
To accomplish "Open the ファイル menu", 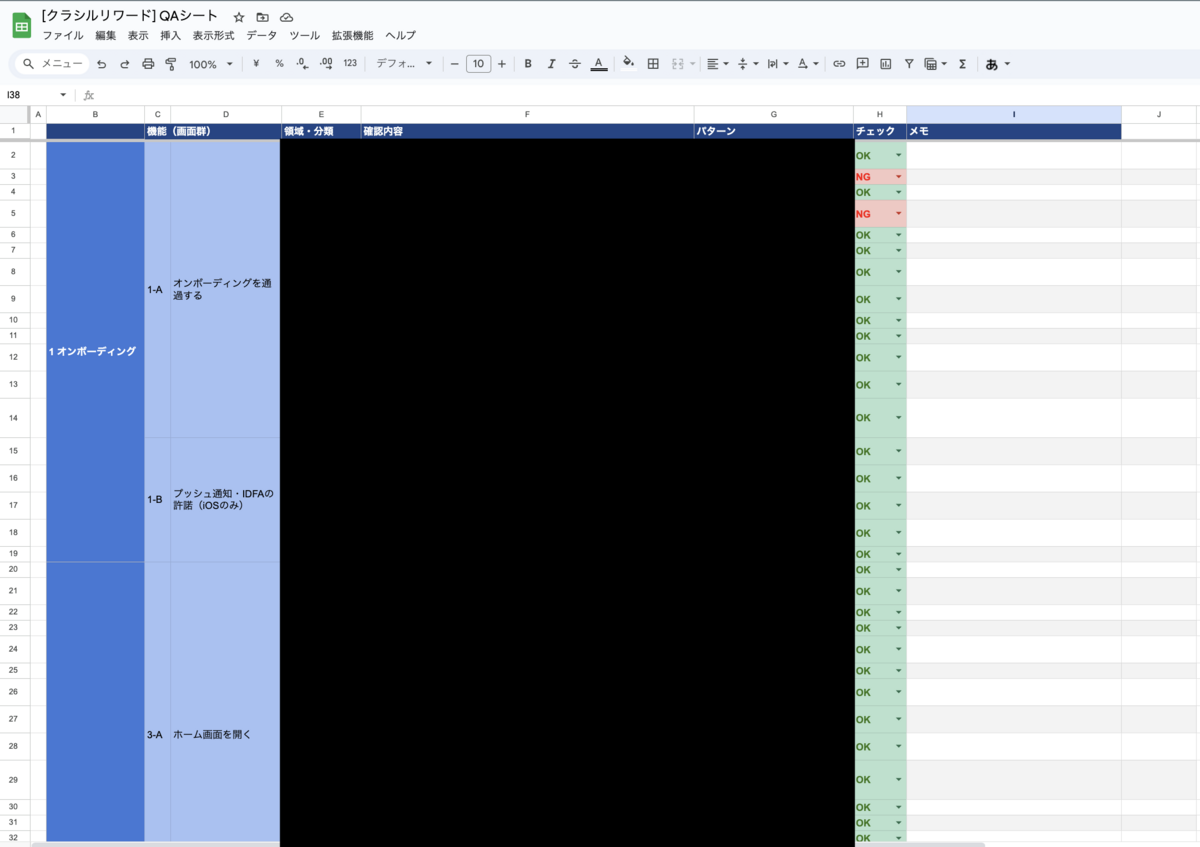I will [62, 35].
